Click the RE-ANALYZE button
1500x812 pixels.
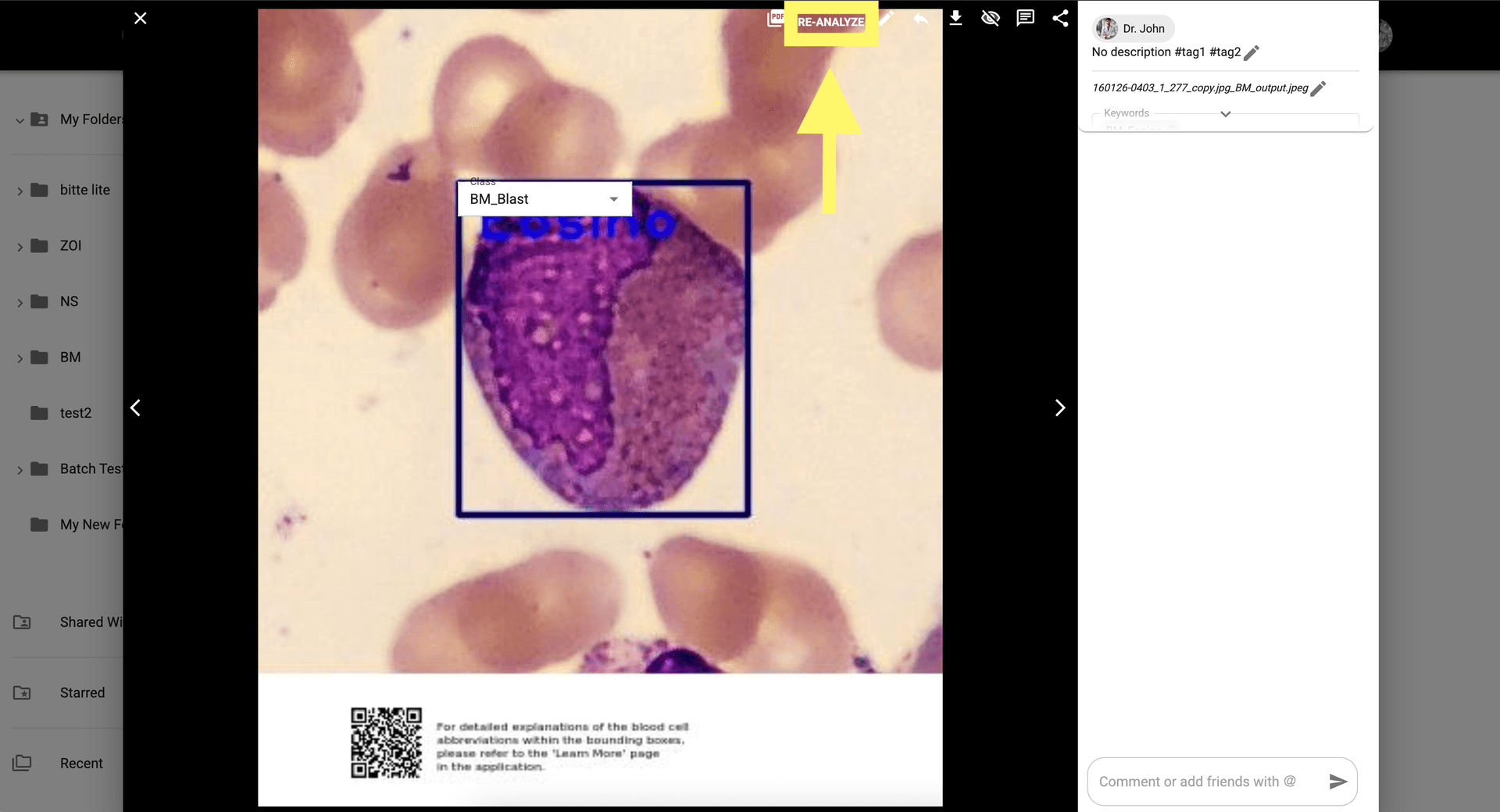click(x=830, y=22)
